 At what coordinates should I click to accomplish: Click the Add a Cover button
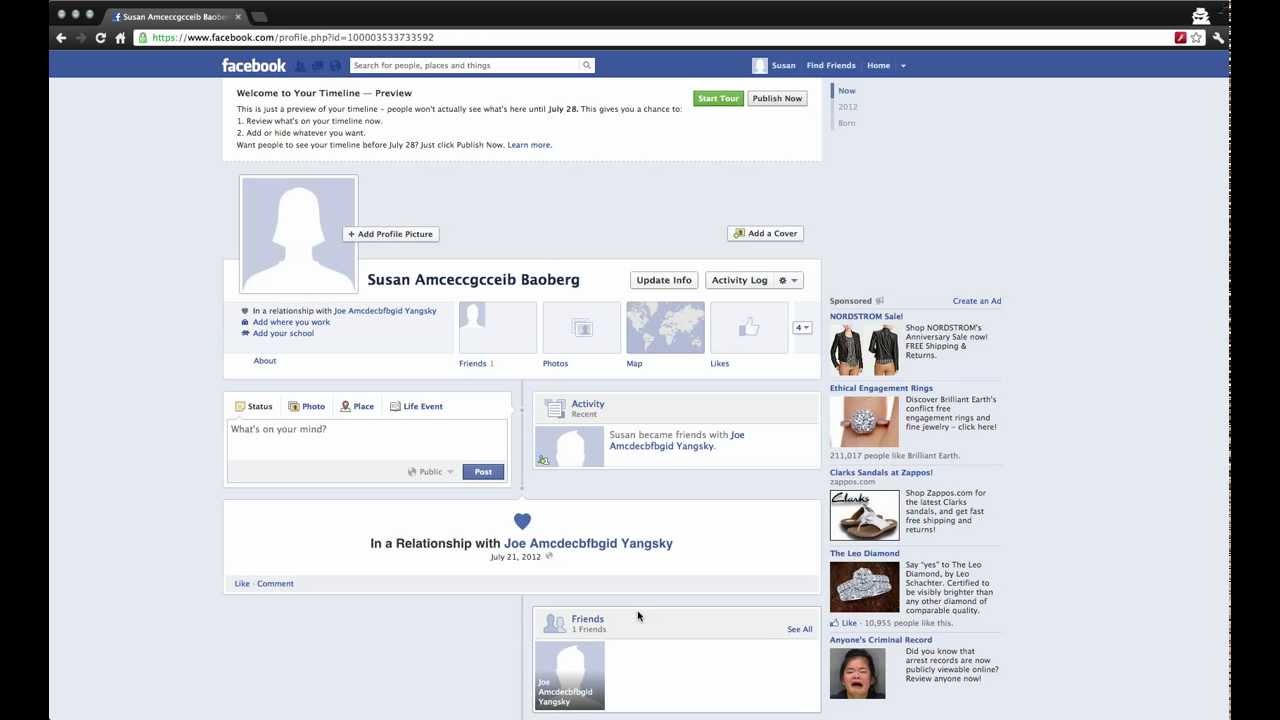pos(765,233)
